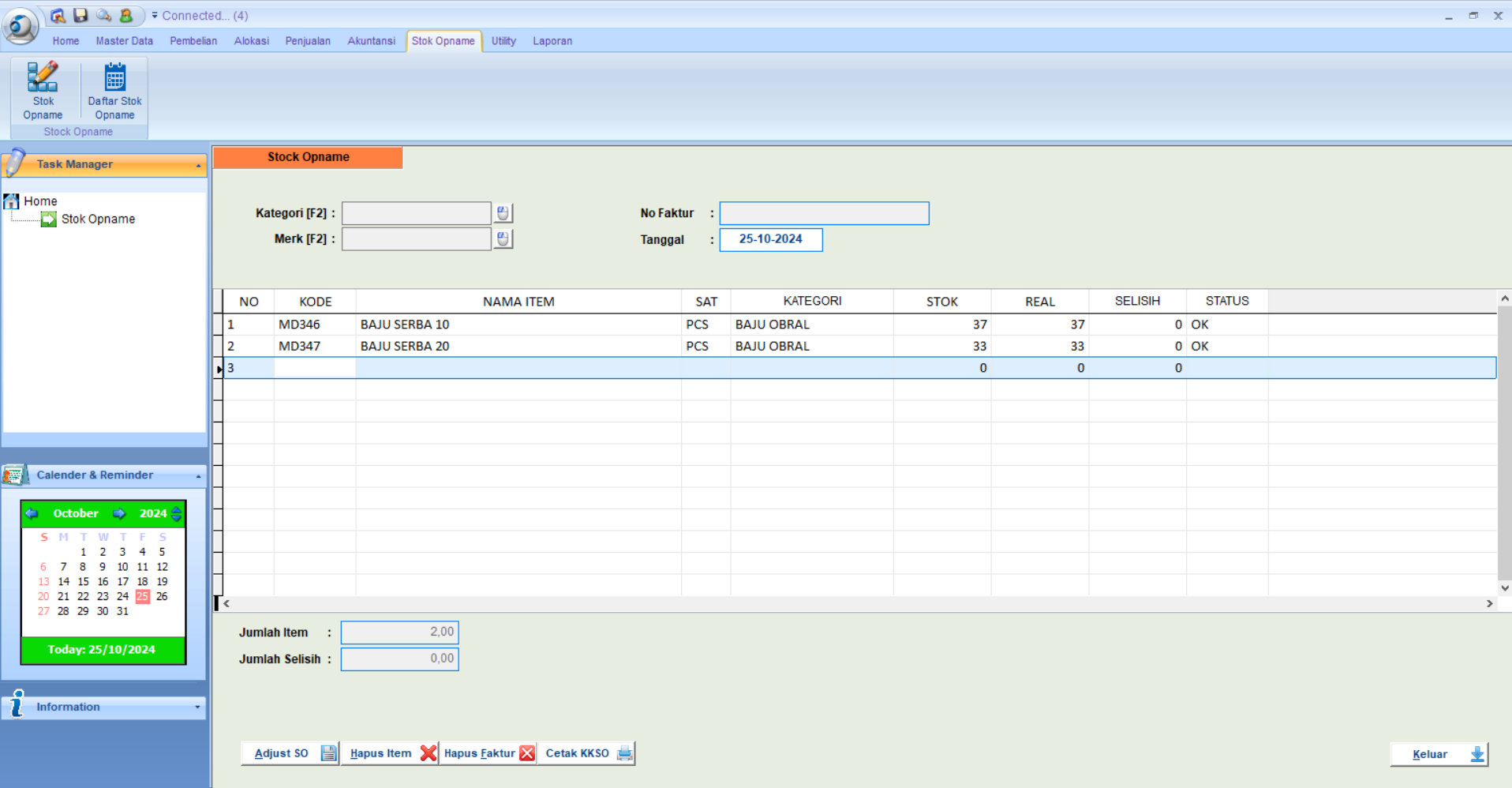Screen dimensions: 1512x788
Task: Click the Jumlah Item total field
Action: tap(399, 632)
